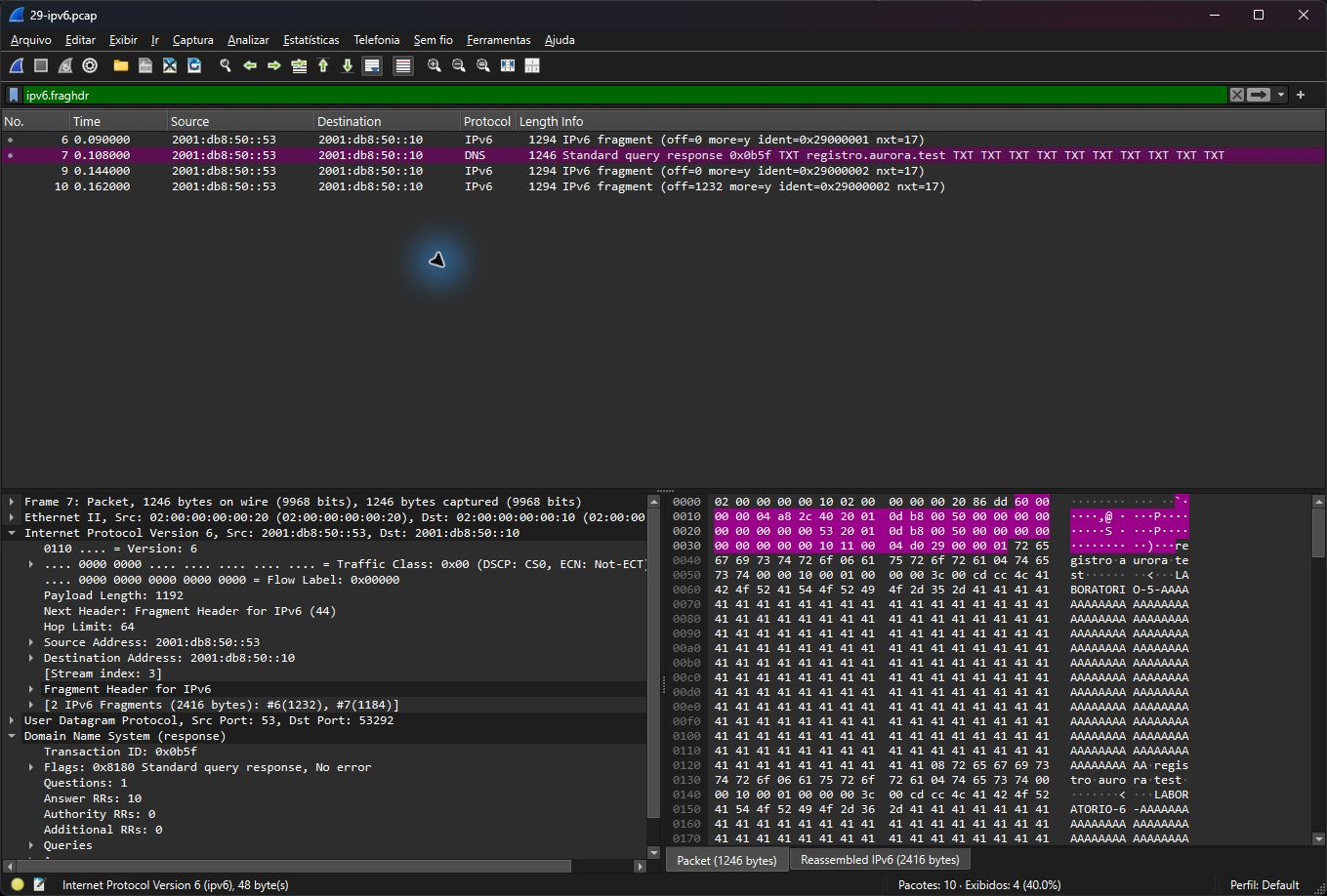Collapse the Internet Protocol Version 6 node
The height and width of the screenshot is (896, 1327).
point(12,533)
